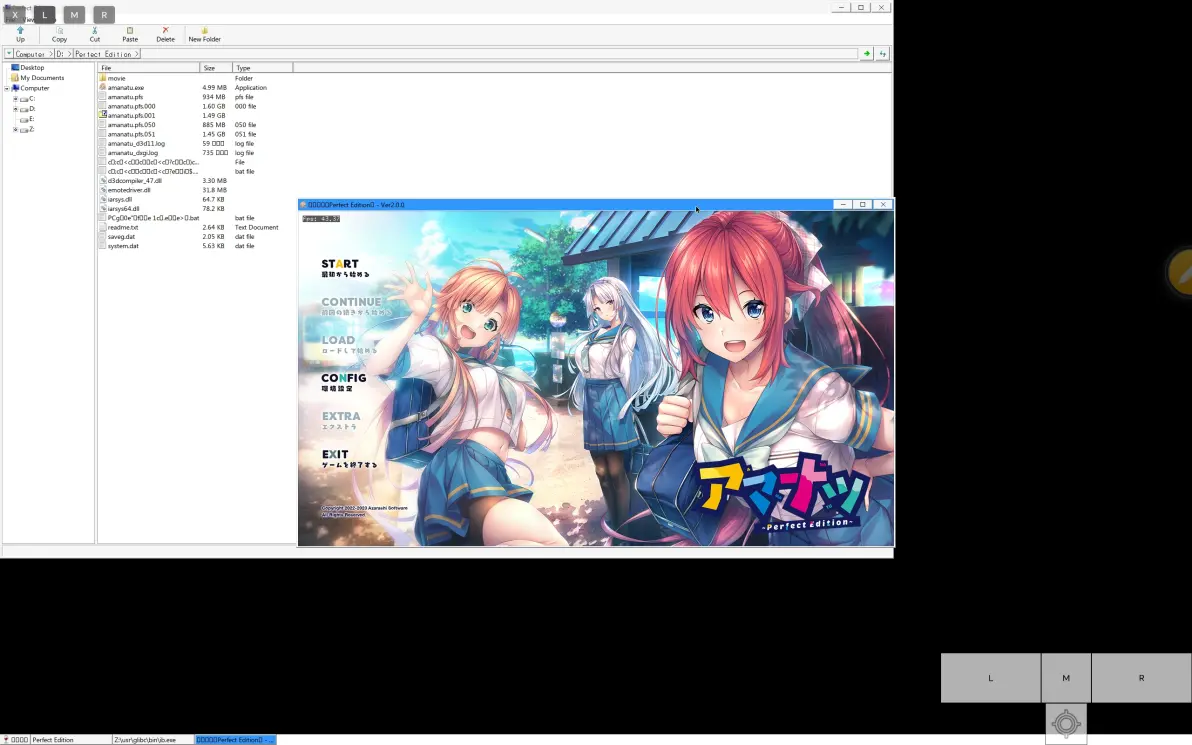The height and width of the screenshot is (745, 1192).
Task: Tap the small R overlay button at top
Action: (x=104, y=14)
